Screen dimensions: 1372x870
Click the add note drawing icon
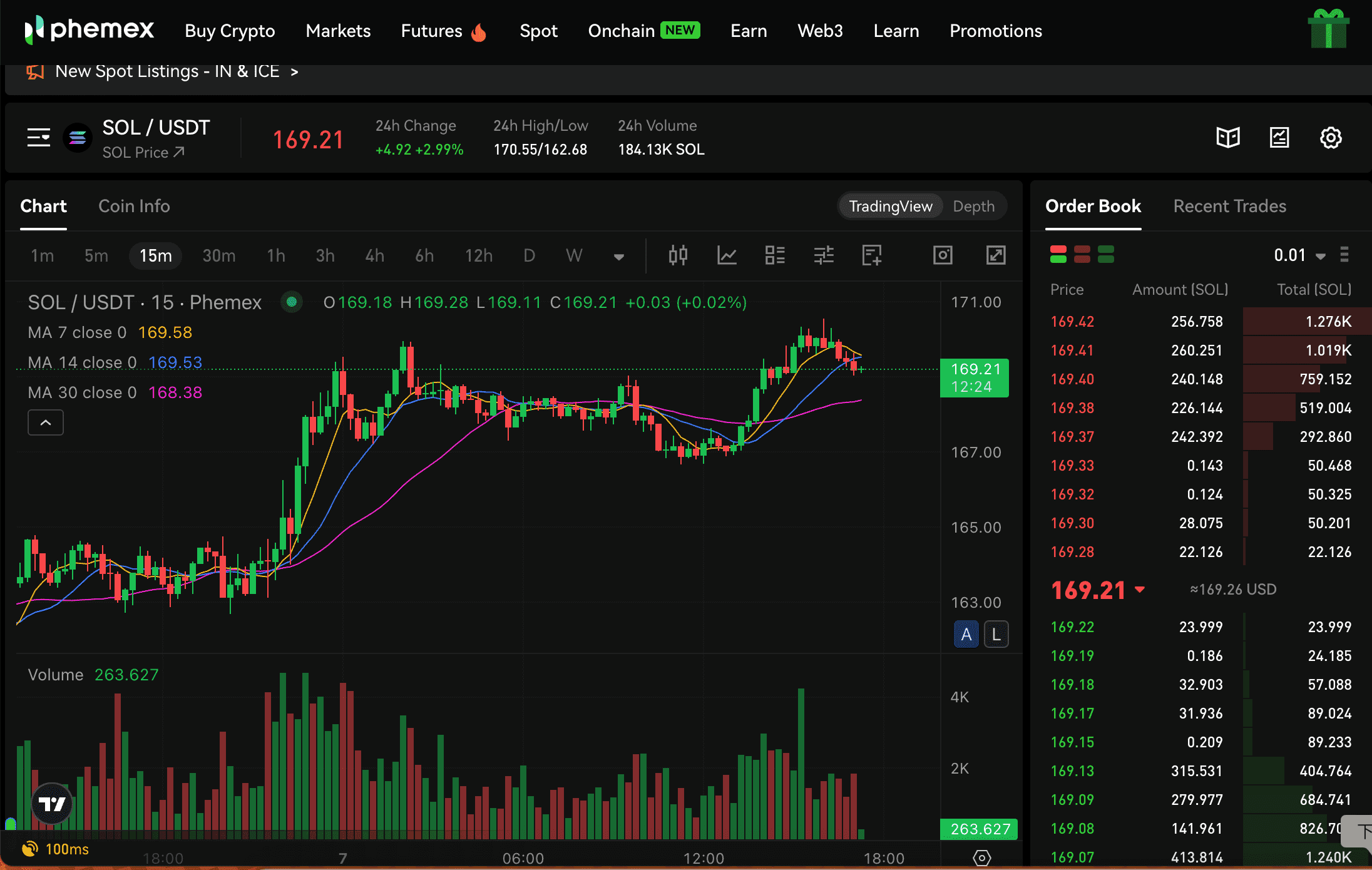(x=872, y=255)
